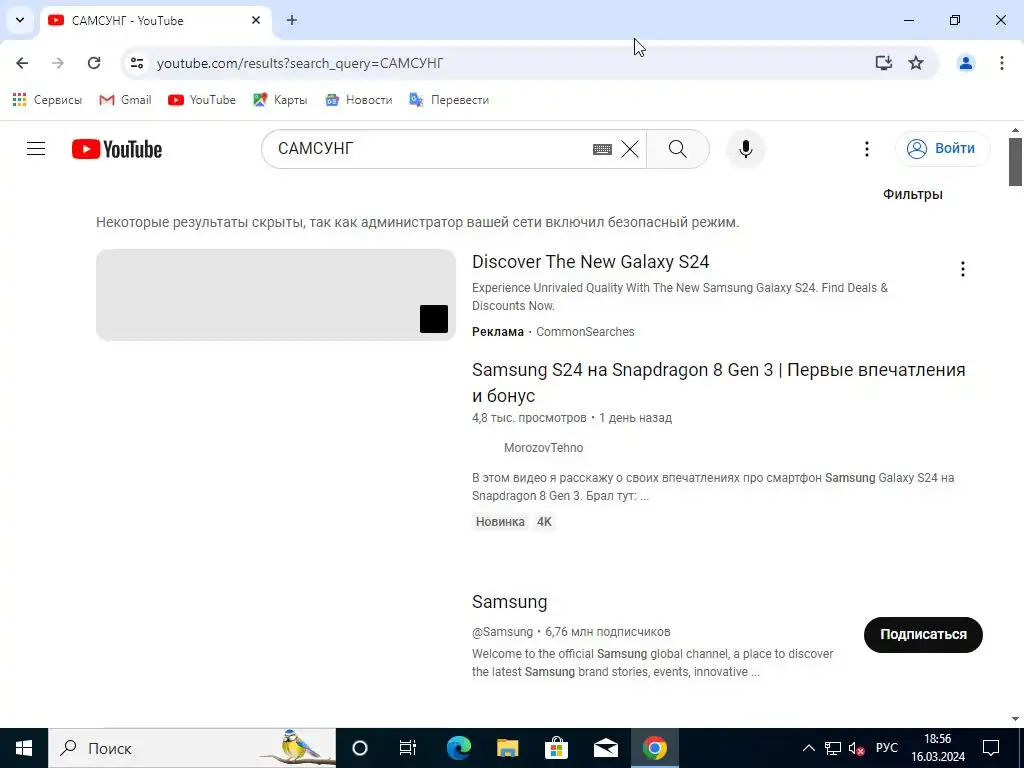
Task: Click the YouTube logo
Action: tap(117, 149)
